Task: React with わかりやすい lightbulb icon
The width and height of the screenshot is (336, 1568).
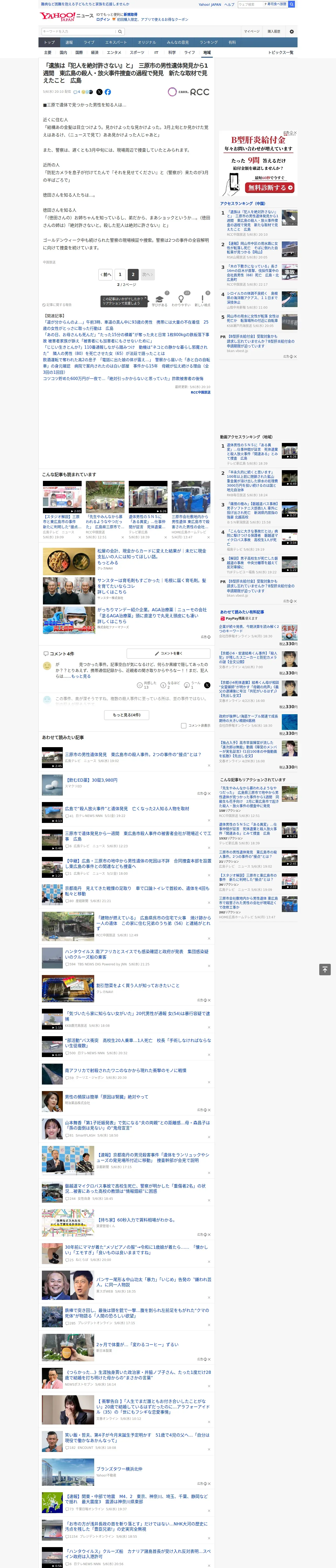Action: [x=181, y=299]
